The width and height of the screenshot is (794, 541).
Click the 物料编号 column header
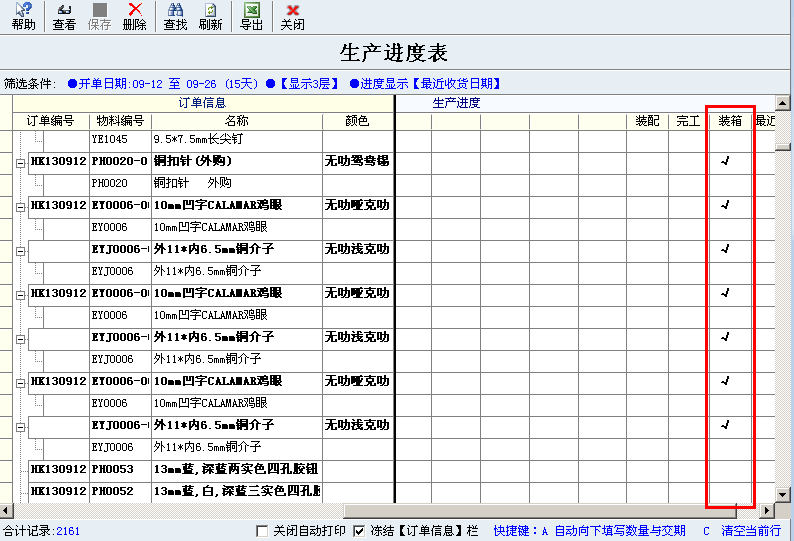pos(120,121)
